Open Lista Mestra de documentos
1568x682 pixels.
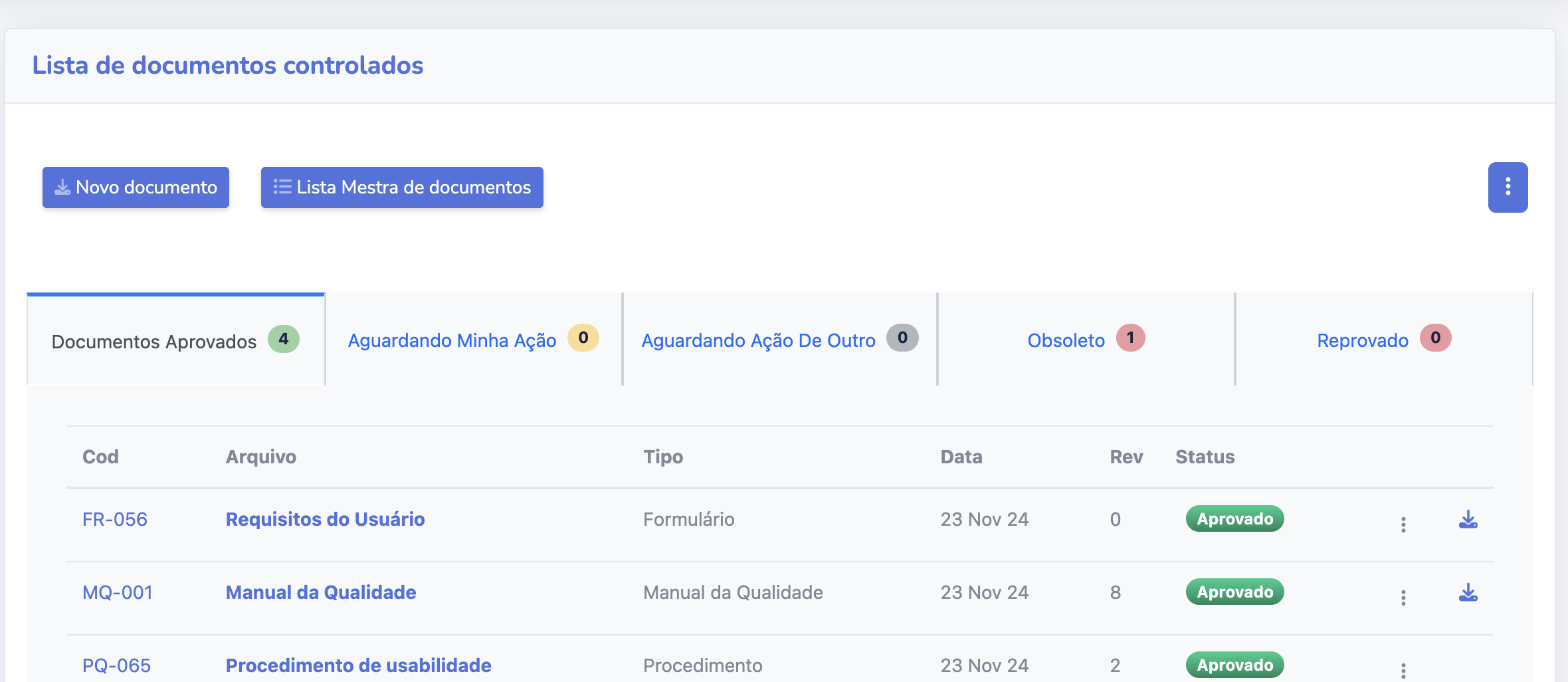(x=402, y=187)
